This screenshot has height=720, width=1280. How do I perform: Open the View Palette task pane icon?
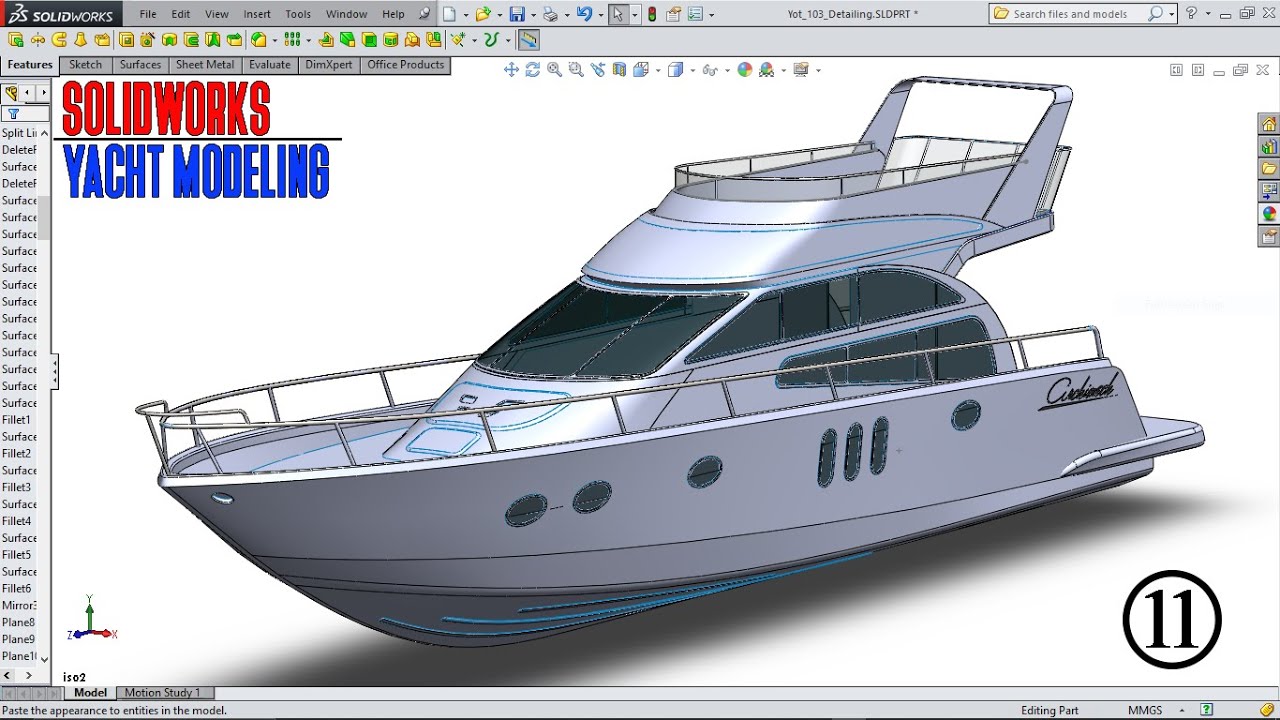tap(1269, 190)
